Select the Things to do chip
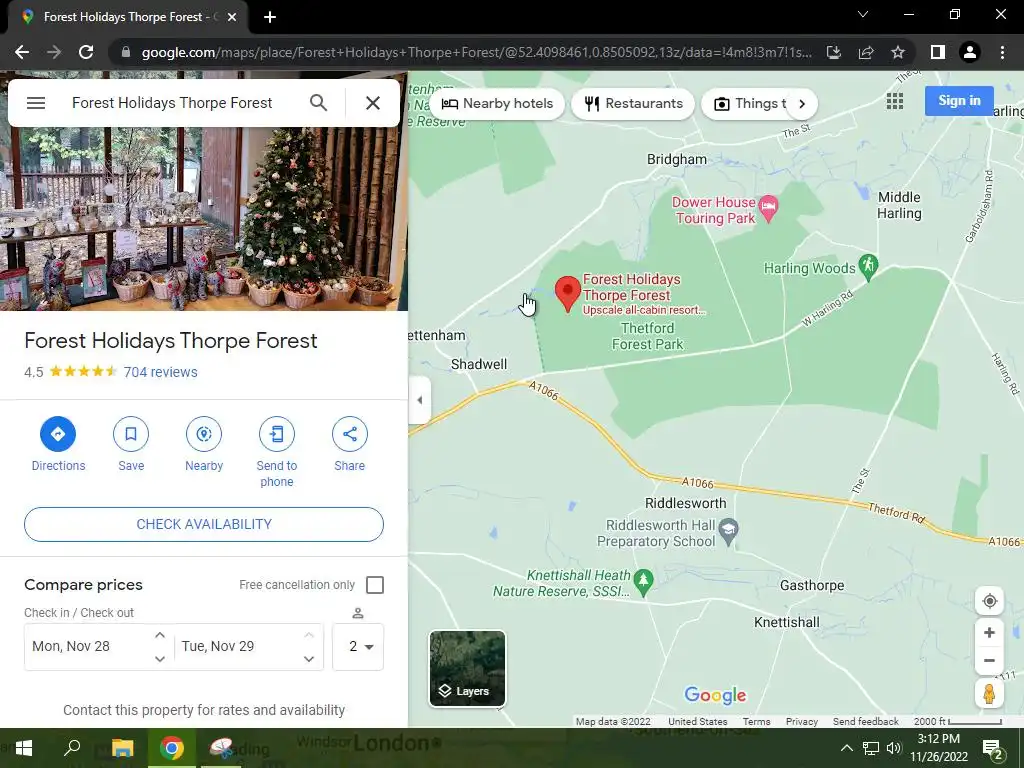 [x=750, y=104]
